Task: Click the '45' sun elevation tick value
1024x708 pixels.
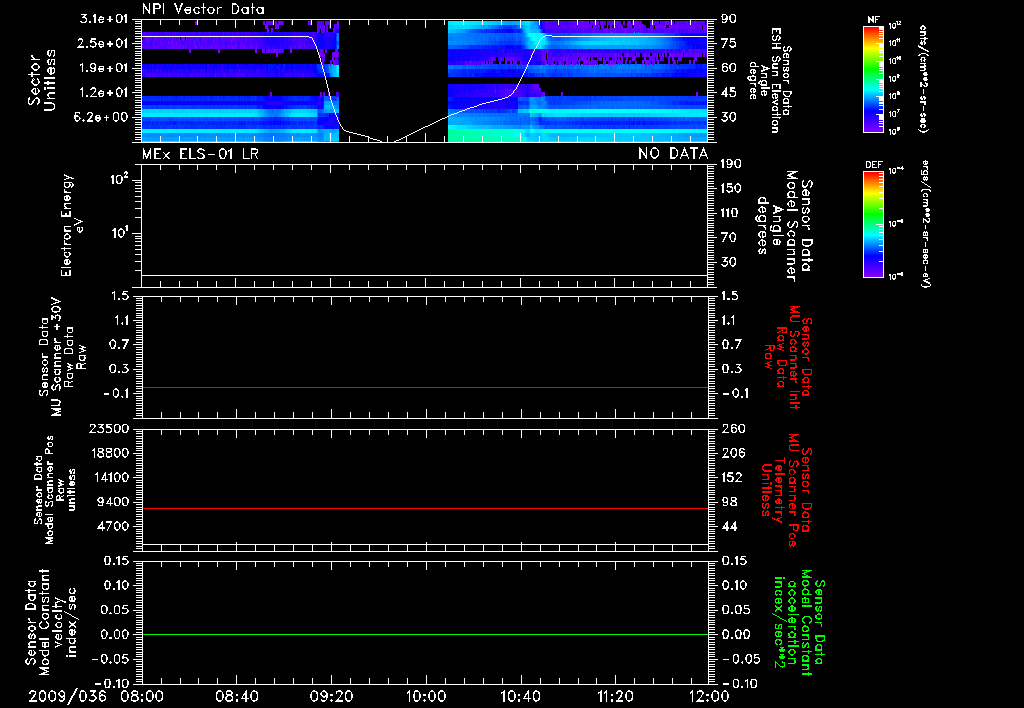Action: point(729,93)
